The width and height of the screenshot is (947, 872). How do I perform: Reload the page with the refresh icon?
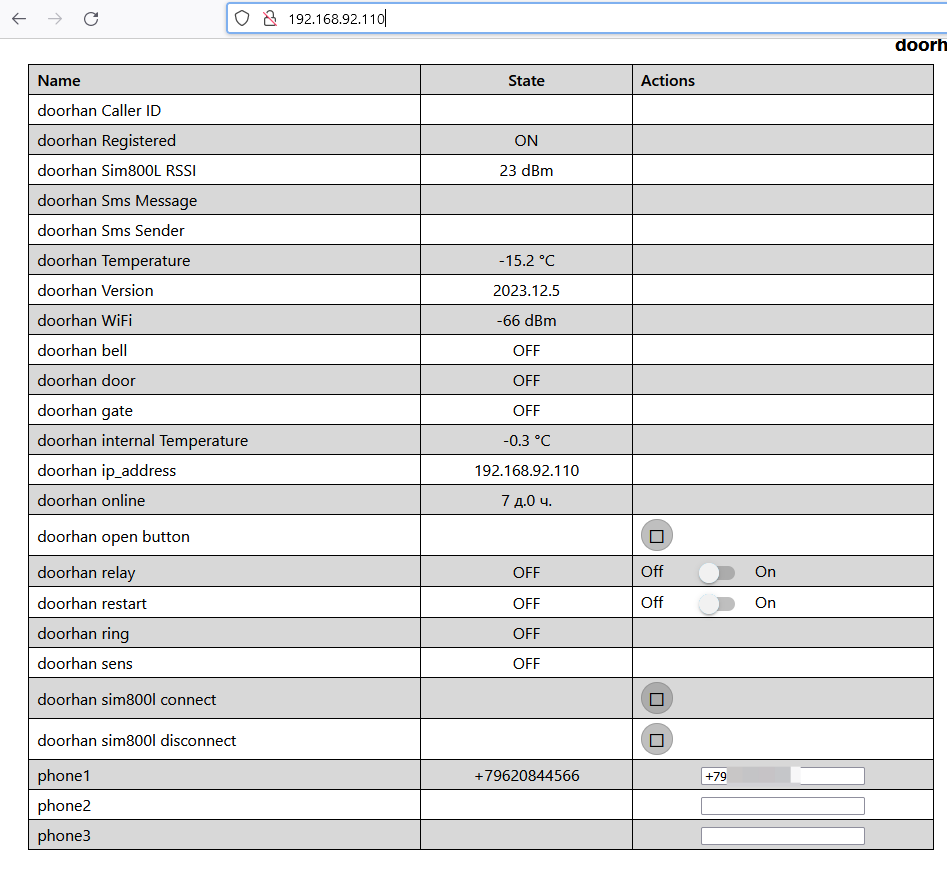coord(91,19)
